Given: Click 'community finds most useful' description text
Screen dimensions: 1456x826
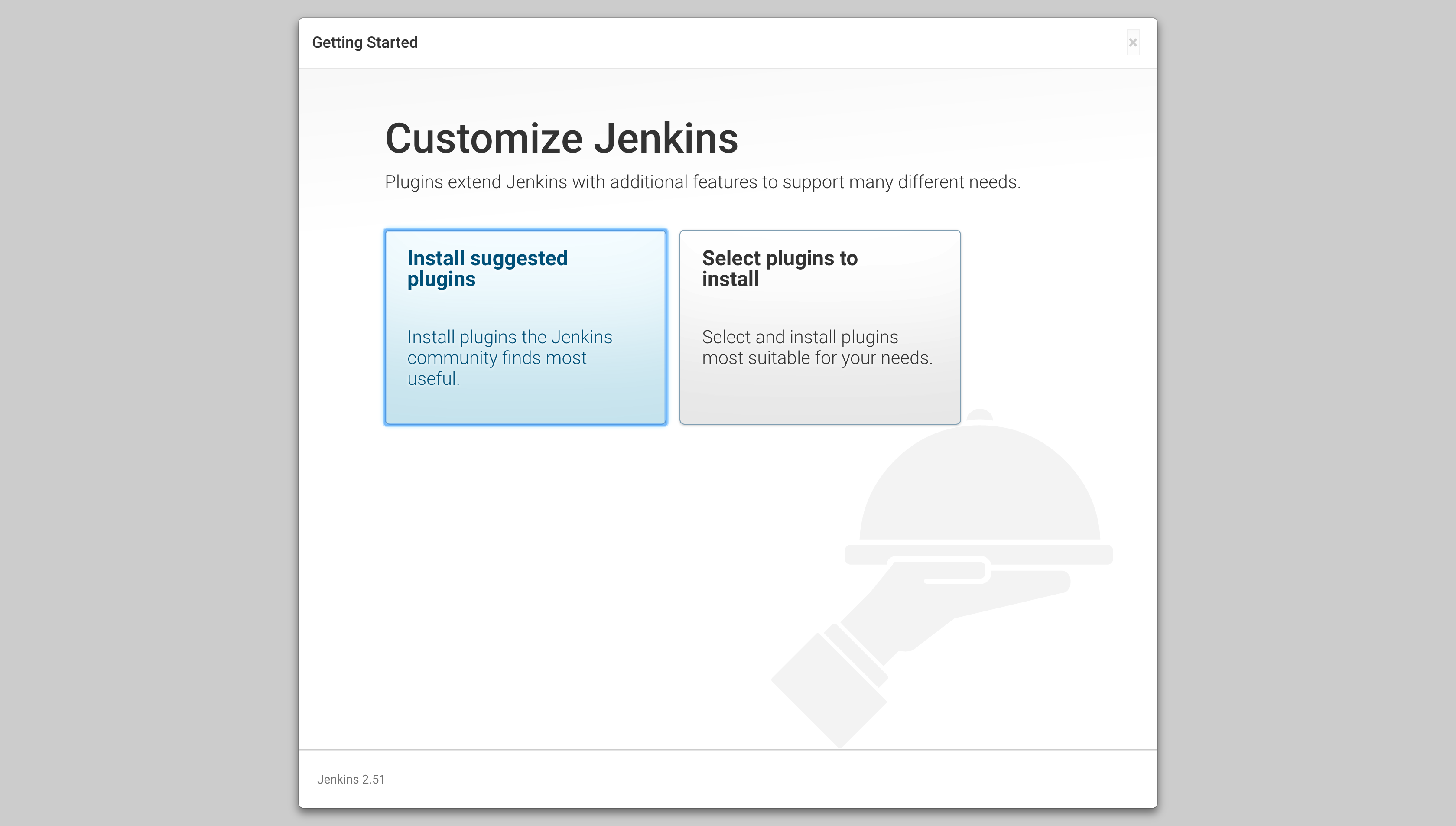Looking at the screenshot, I should pyautogui.click(x=496, y=358).
